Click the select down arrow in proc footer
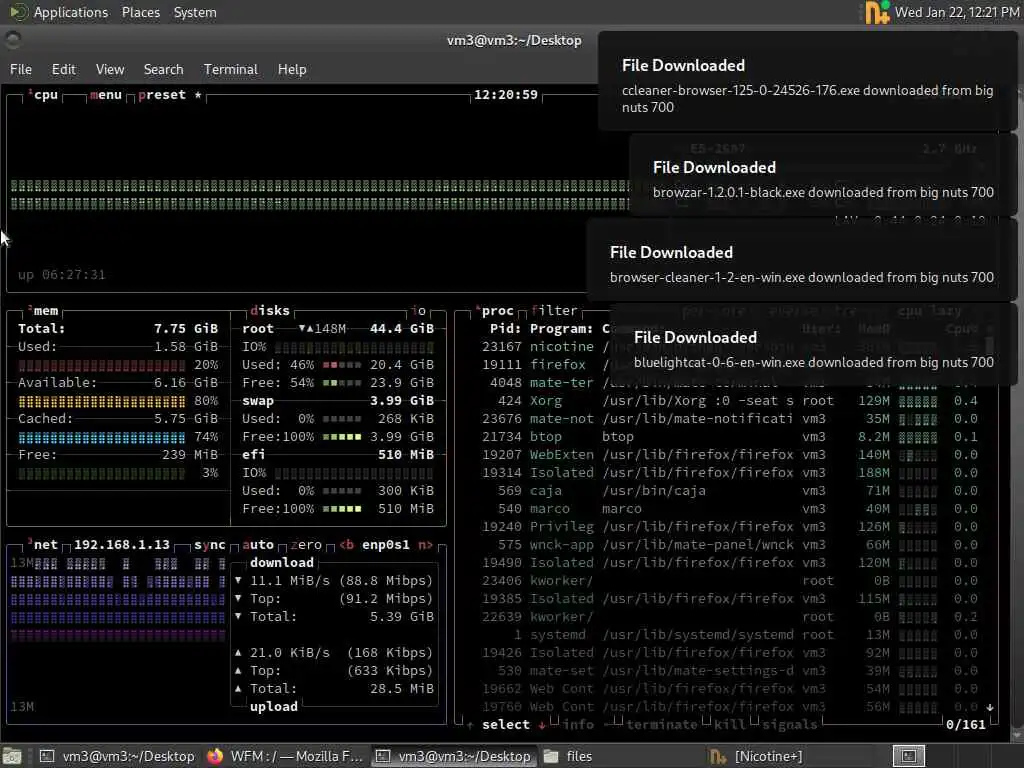Image resolution: width=1024 pixels, height=768 pixels. [x=542, y=725]
